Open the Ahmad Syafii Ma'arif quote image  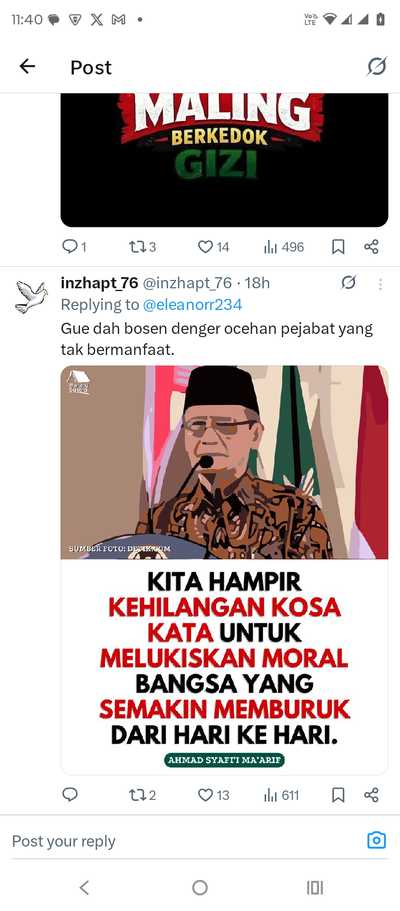pos(224,569)
